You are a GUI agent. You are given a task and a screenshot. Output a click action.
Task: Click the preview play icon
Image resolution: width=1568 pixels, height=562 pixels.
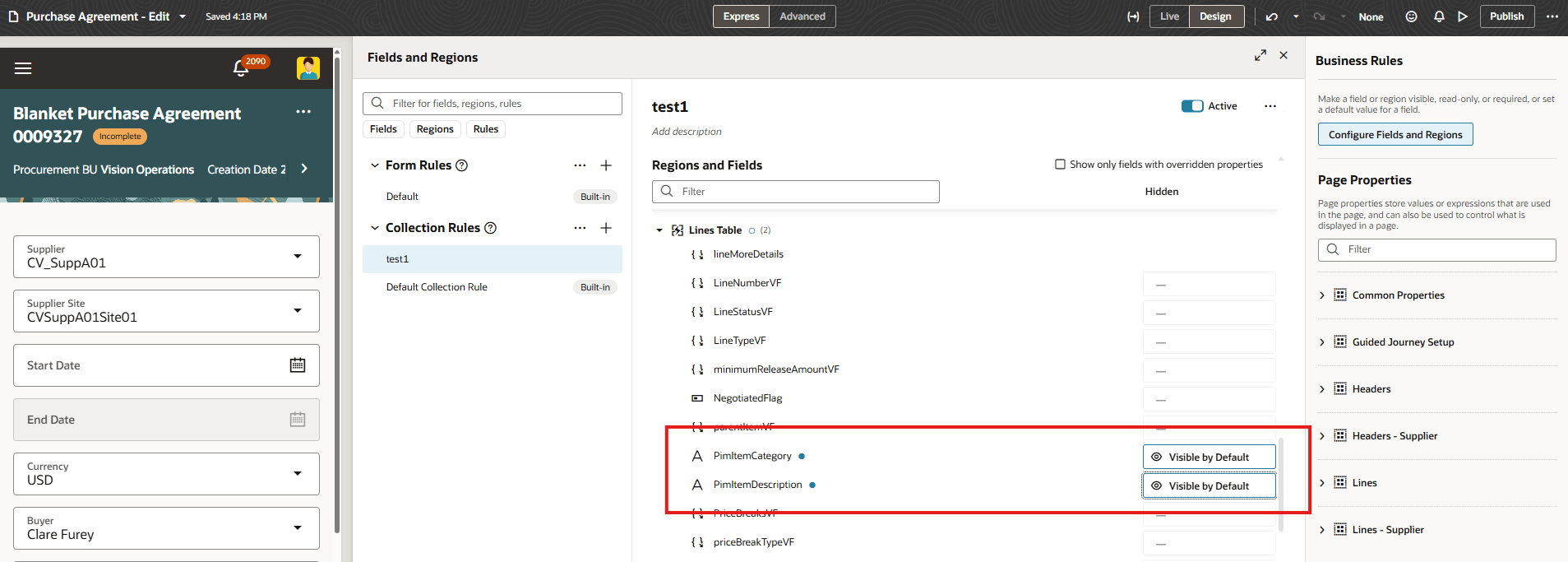[x=1463, y=16]
